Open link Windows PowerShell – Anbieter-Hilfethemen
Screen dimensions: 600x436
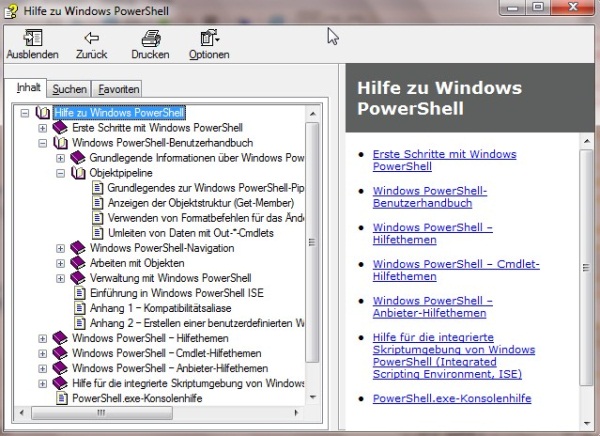coord(432,307)
